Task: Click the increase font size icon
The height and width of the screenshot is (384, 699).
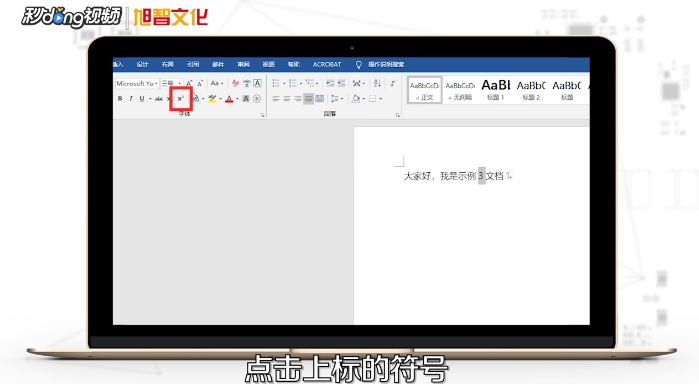Action: point(189,83)
